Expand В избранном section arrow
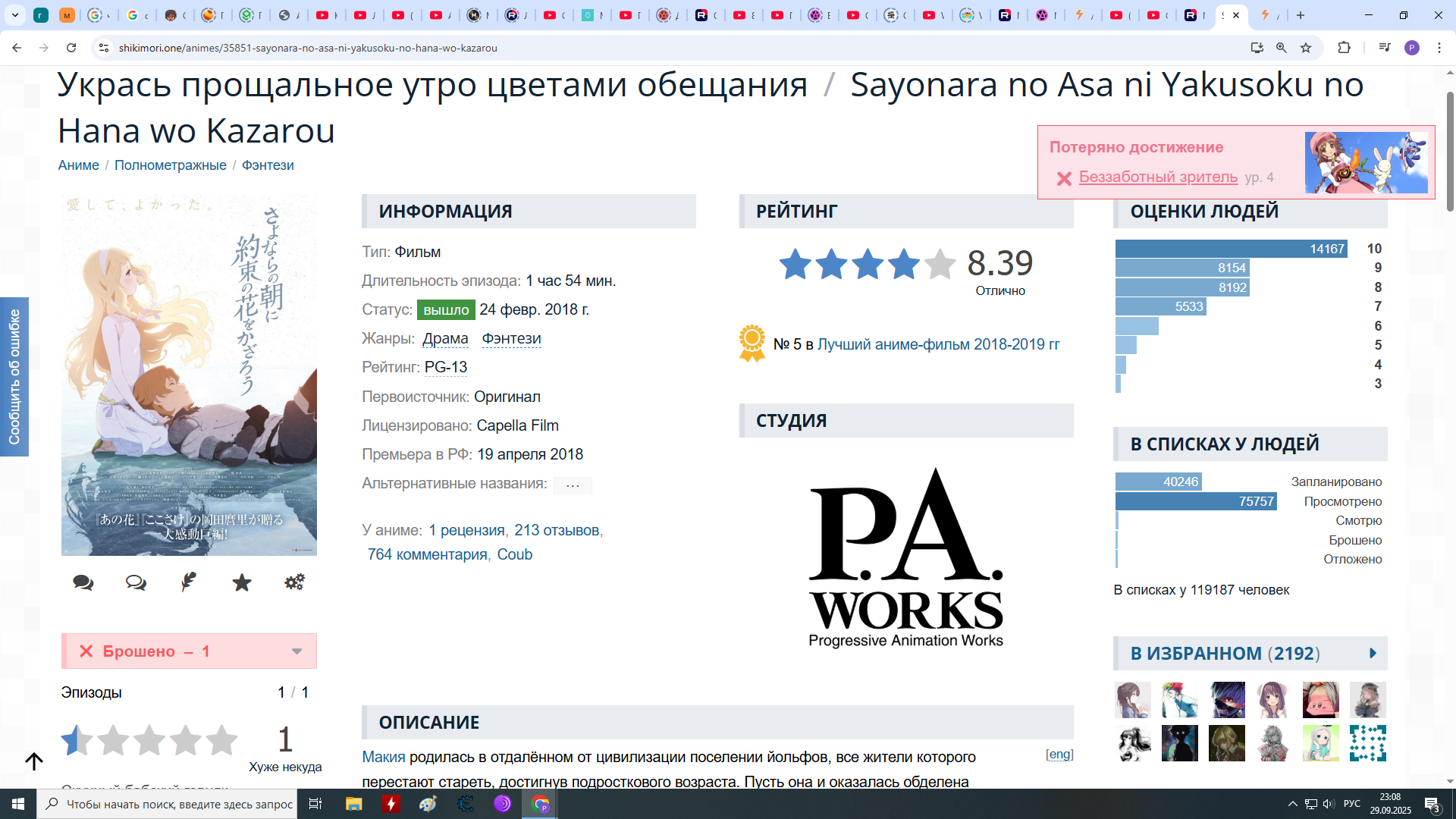The width and height of the screenshot is (1456, 819). pos(1373,653)
